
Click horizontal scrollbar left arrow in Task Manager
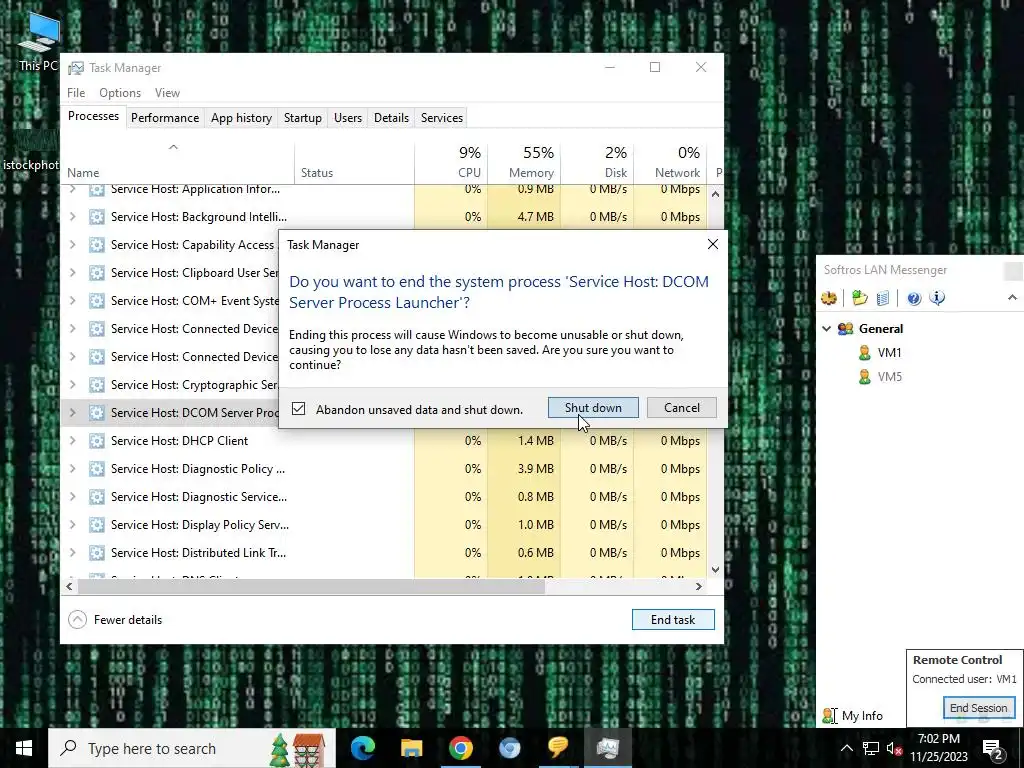69,586
